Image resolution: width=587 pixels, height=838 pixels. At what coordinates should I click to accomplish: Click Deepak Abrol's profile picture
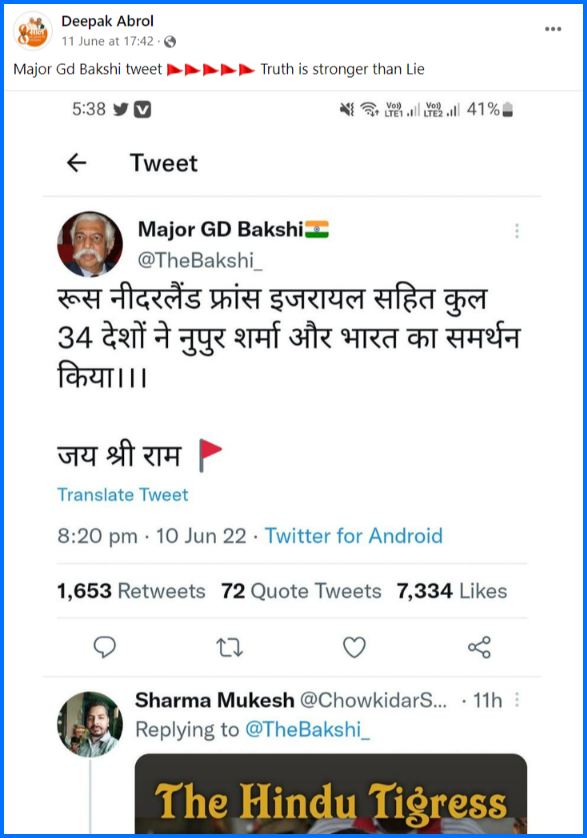click(32, 32)
